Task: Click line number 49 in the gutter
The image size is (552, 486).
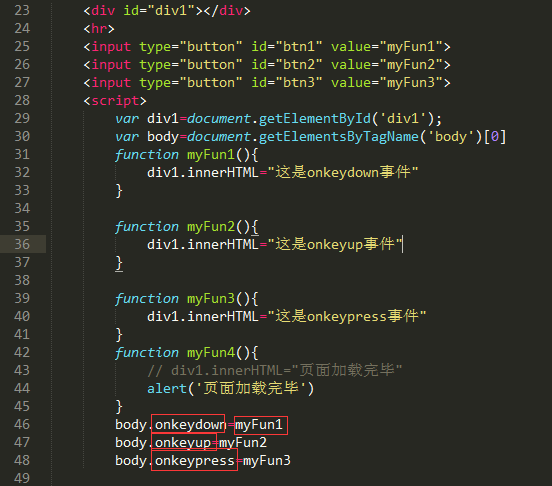Action: (x=22, y=478)
